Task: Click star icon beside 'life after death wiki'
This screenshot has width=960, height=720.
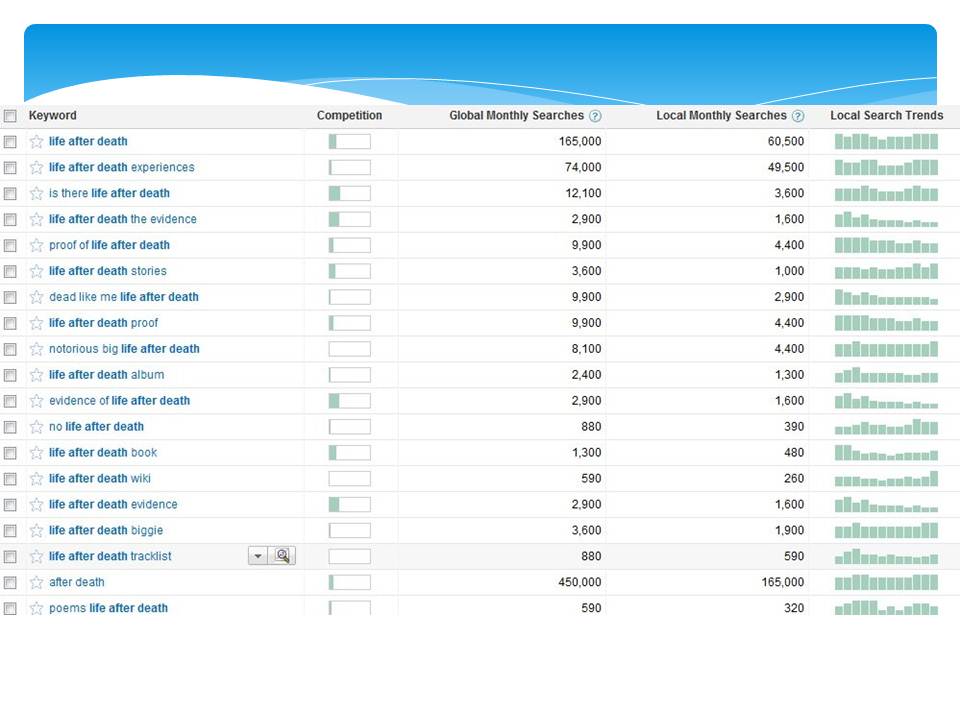Action: pos(37,479)
